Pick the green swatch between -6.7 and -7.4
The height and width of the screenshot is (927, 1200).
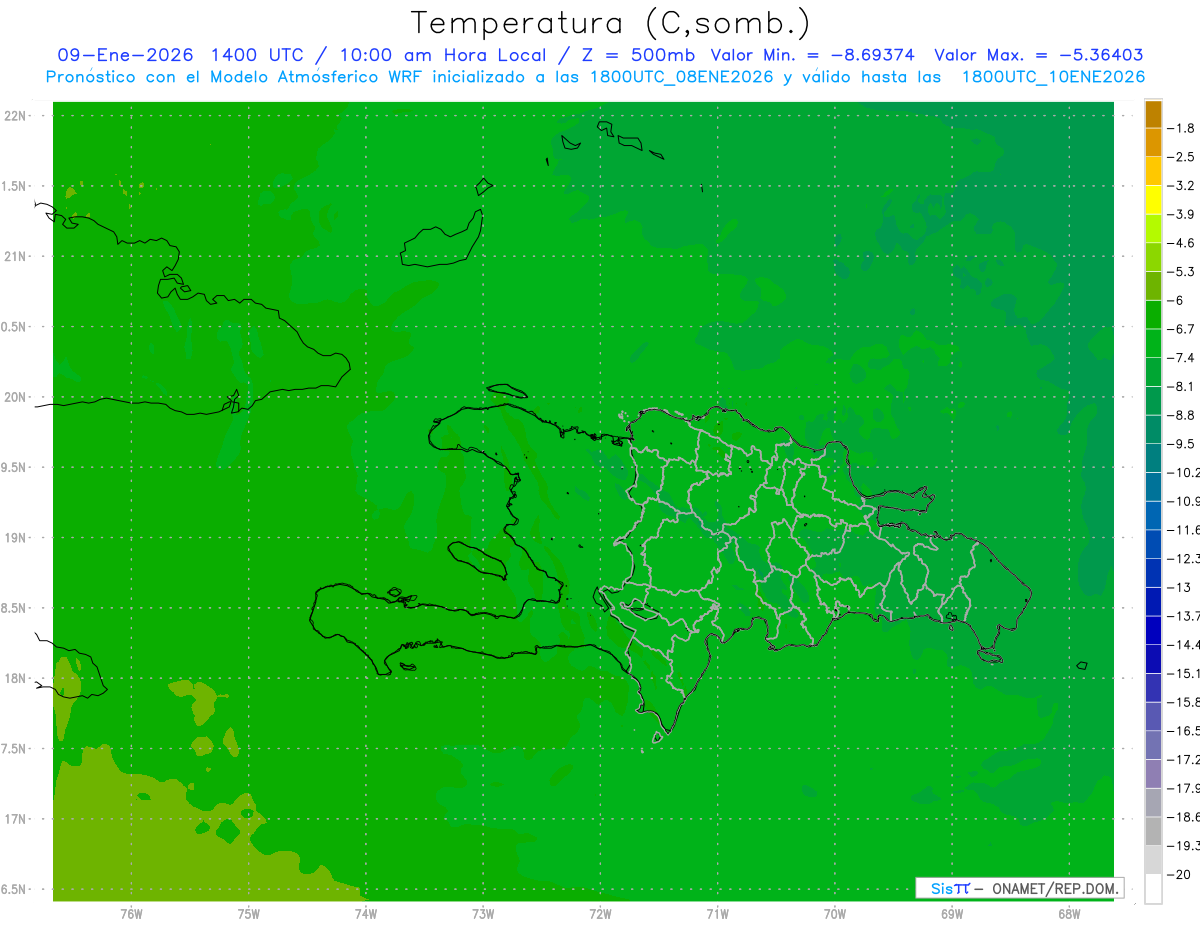click(x=1153, y=344)
